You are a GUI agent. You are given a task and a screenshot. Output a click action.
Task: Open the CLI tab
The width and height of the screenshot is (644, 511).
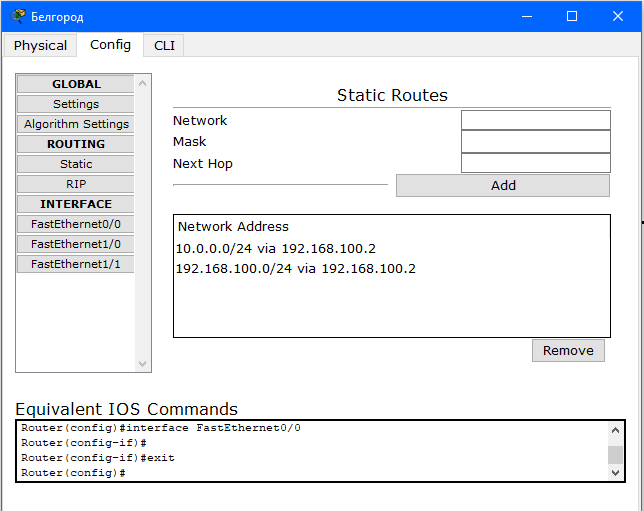[164, 45]
